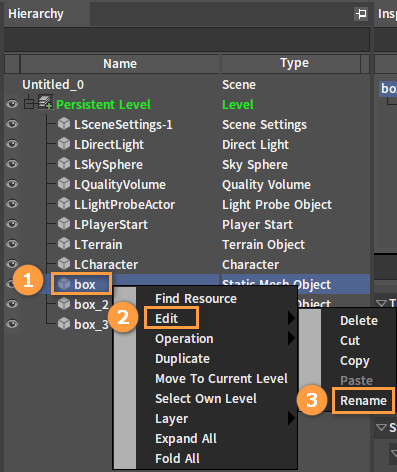
Task: Choose Find Resource in context menu
Action: 196,298
